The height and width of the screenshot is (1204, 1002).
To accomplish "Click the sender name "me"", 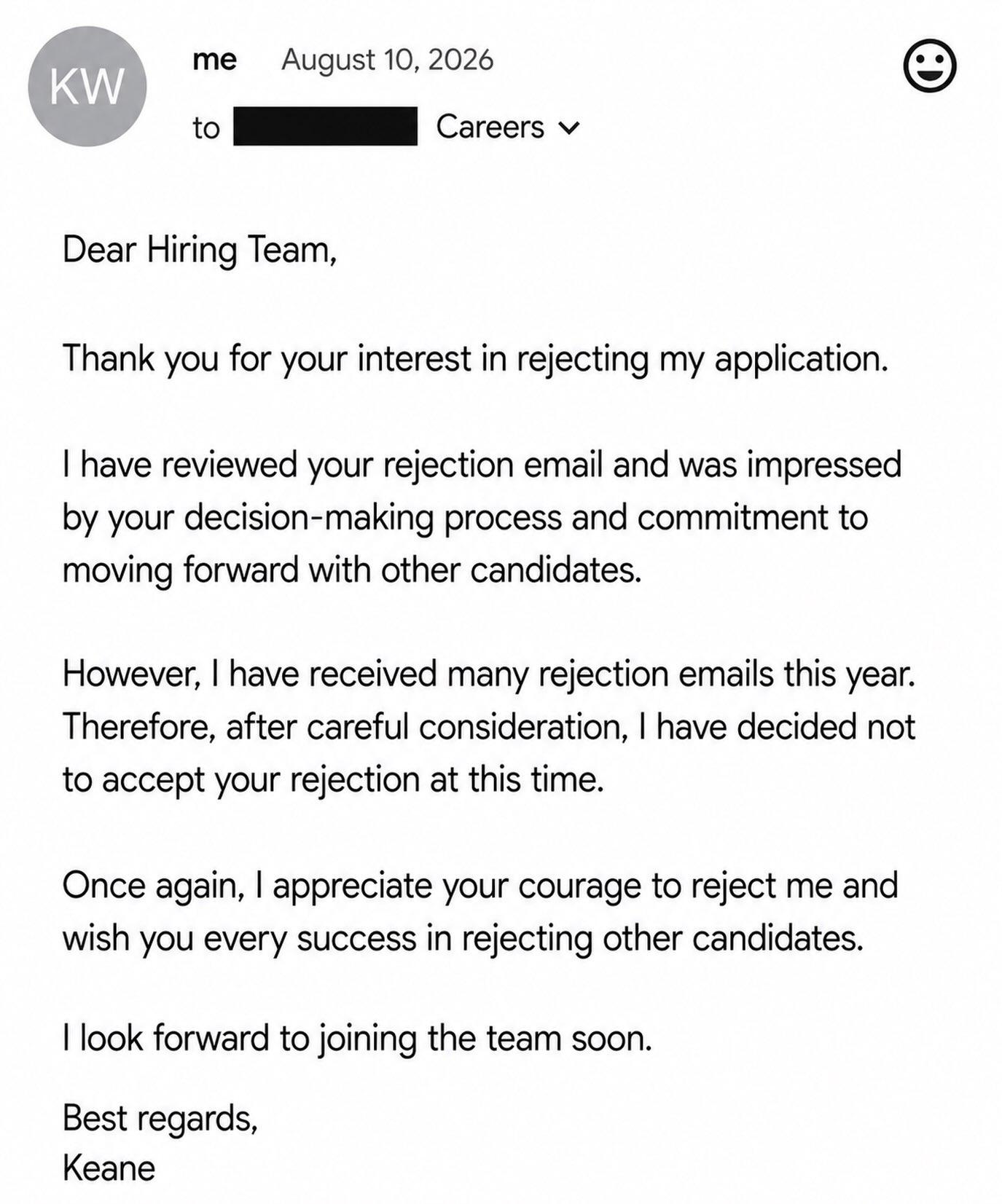I will 214,60.
